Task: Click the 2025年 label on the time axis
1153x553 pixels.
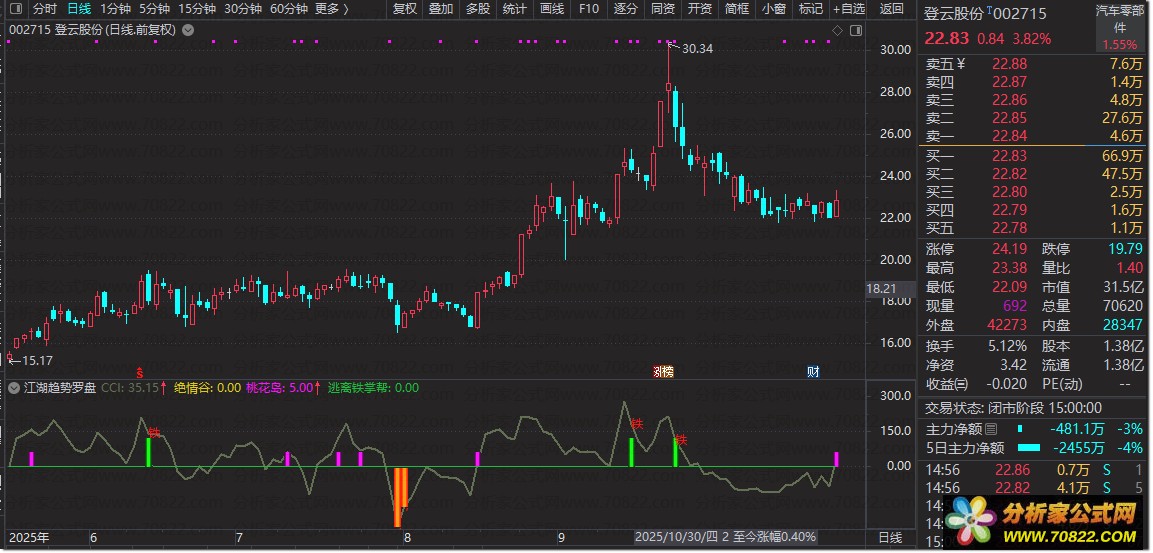Action: 30,538
